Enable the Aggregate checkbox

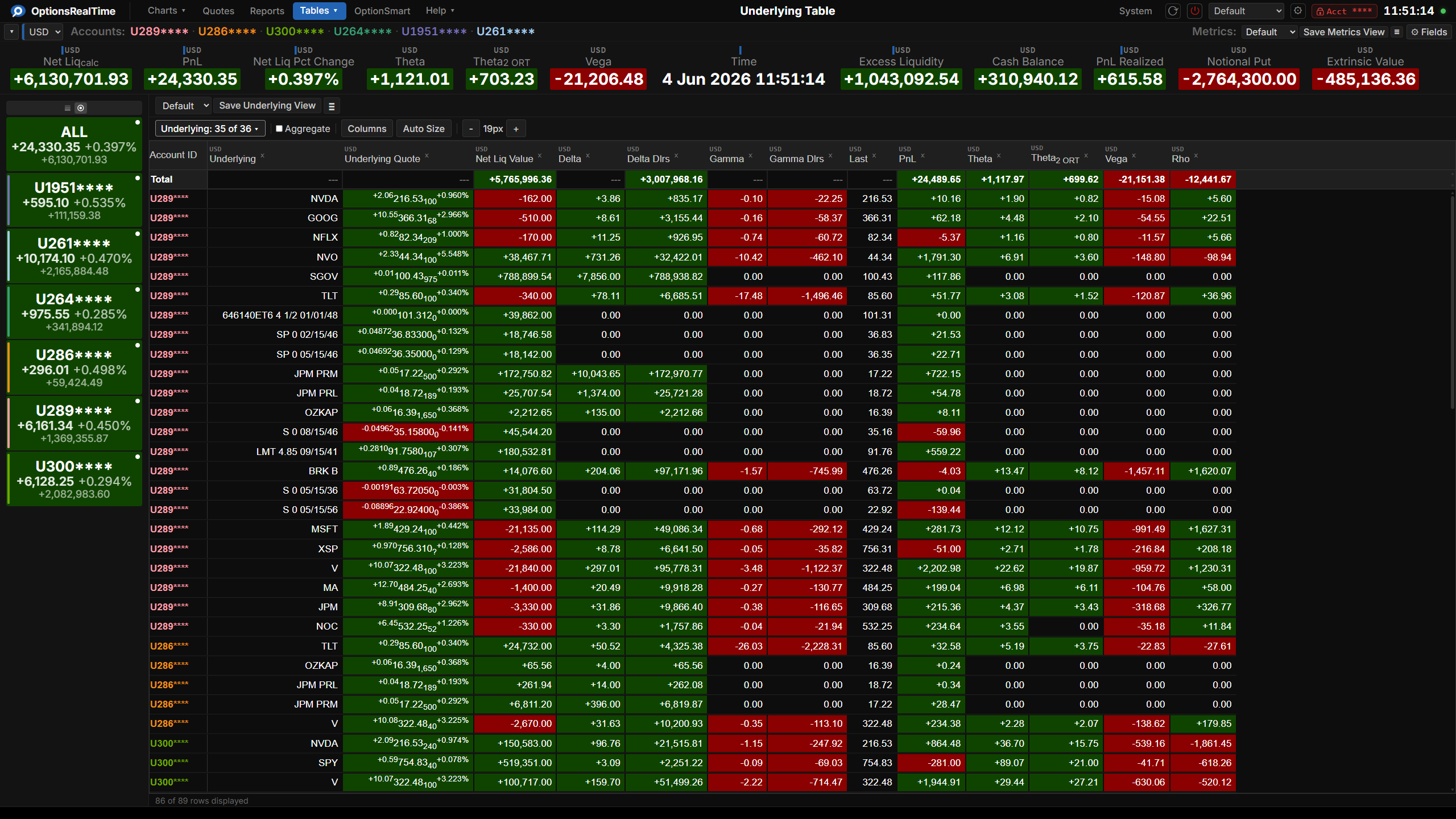pos(279,129)
